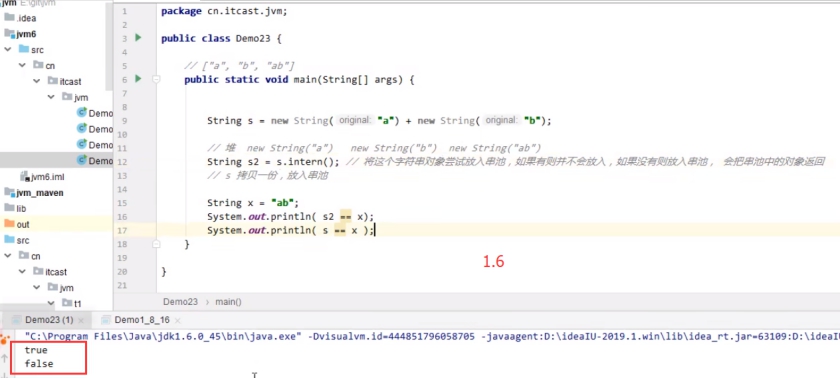Click line number 17 in the gutter
The image size is (840, 379).
pyautogui.click(x=122, y=231)
